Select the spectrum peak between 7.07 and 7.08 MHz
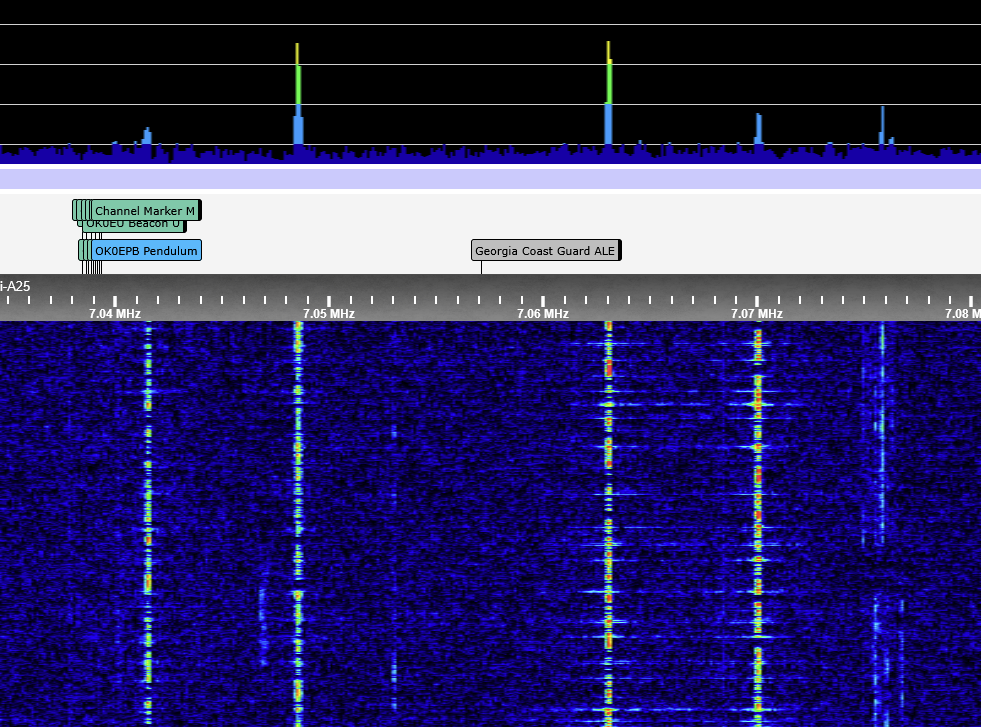This screenshot has width=981, height=727. tap(882, 127)
